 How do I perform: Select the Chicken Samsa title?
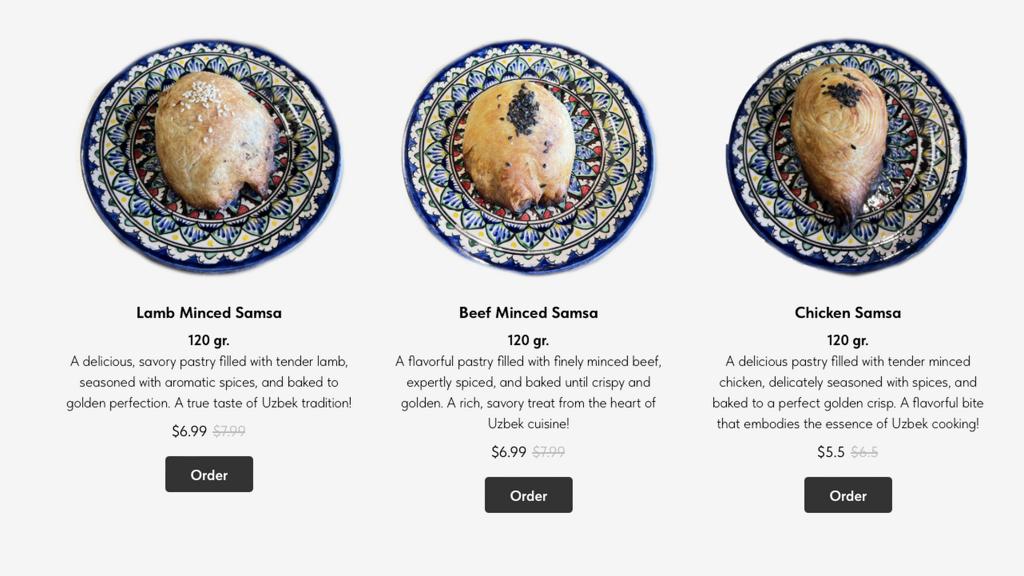tap(847, 312)
